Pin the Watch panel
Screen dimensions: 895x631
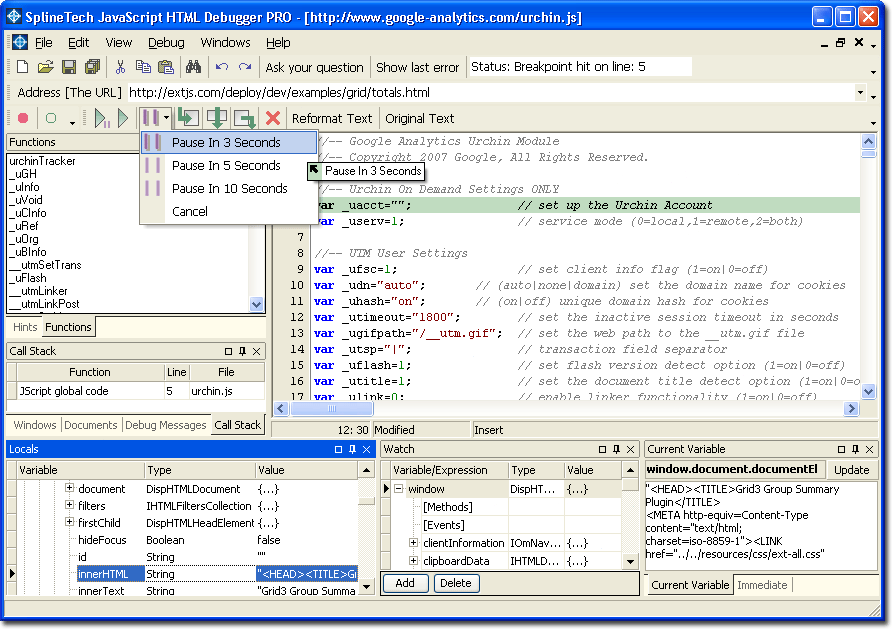616,450
